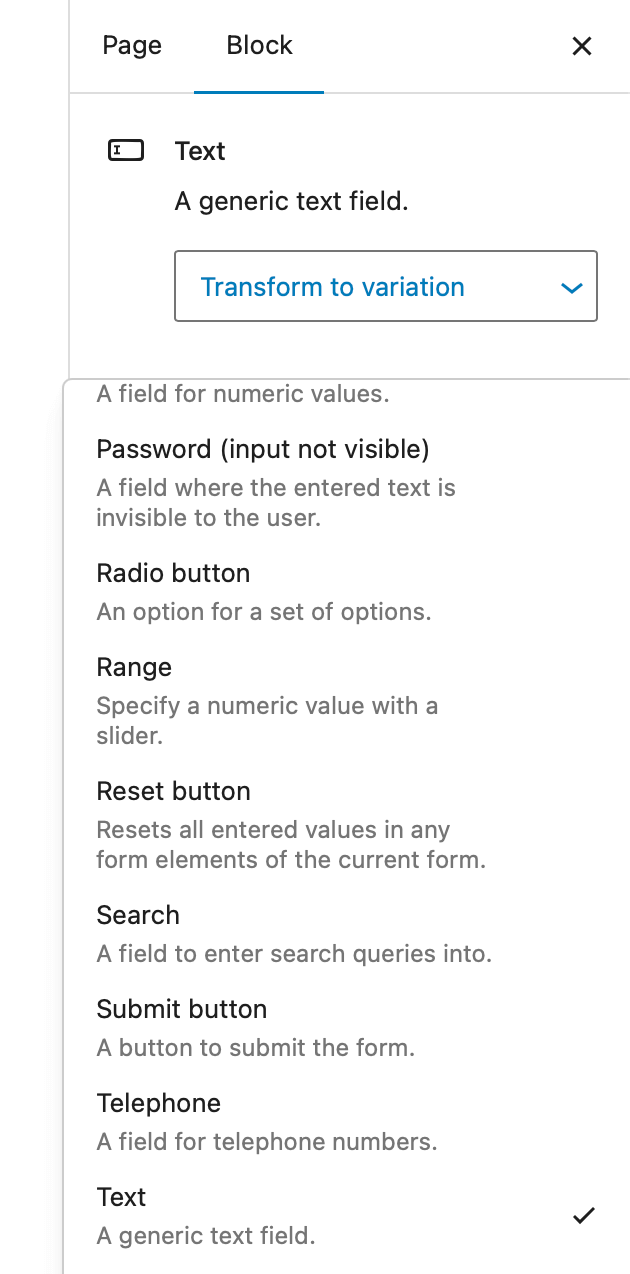Viewport: 630px width, 1274px height.
Task: Click the chevron on Transform to variation
Action: coord(571,287)
